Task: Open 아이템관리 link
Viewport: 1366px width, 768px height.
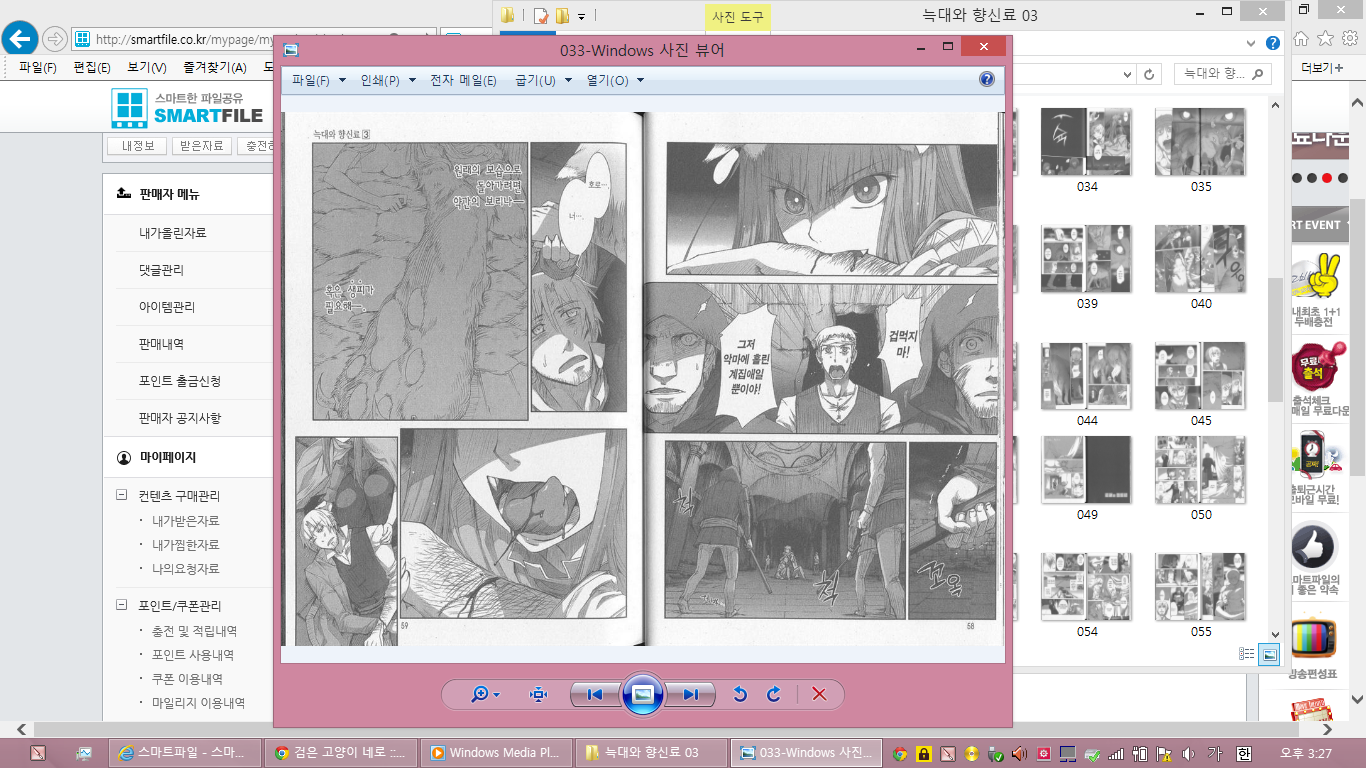Action: (168, 307)
